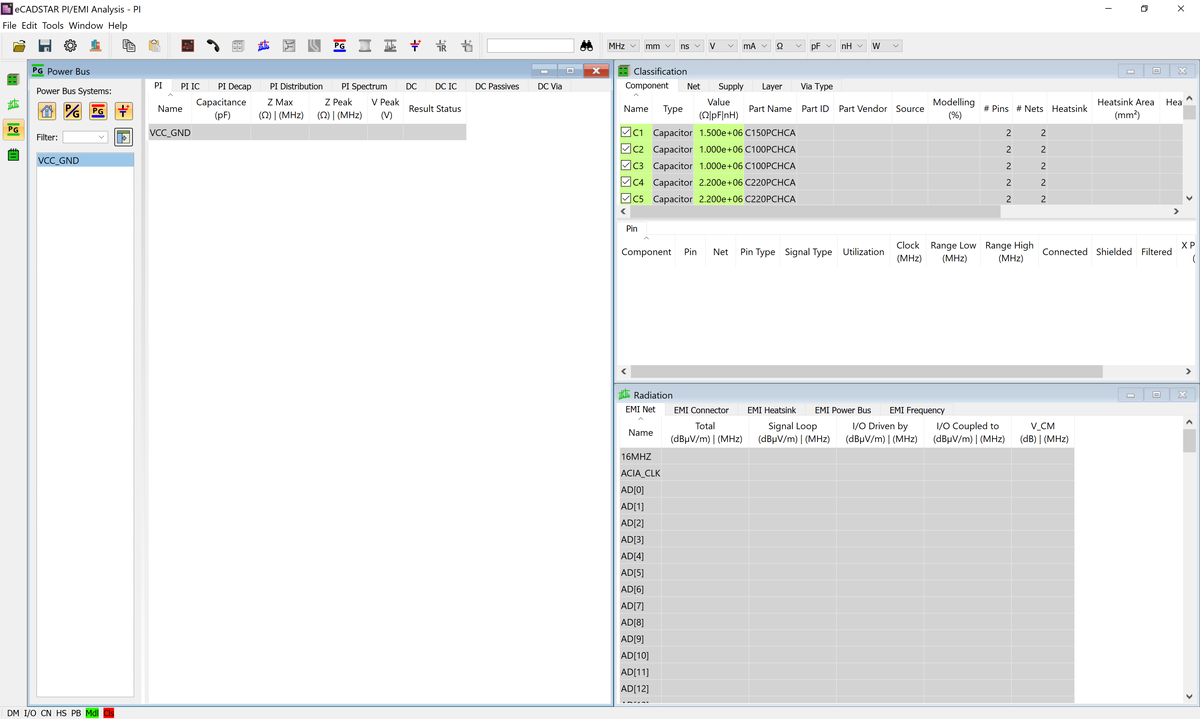Viewport: 1200px width, 719px height.
Task: Switch to the PI Decap tab
Action: click(x=234, y=86)
